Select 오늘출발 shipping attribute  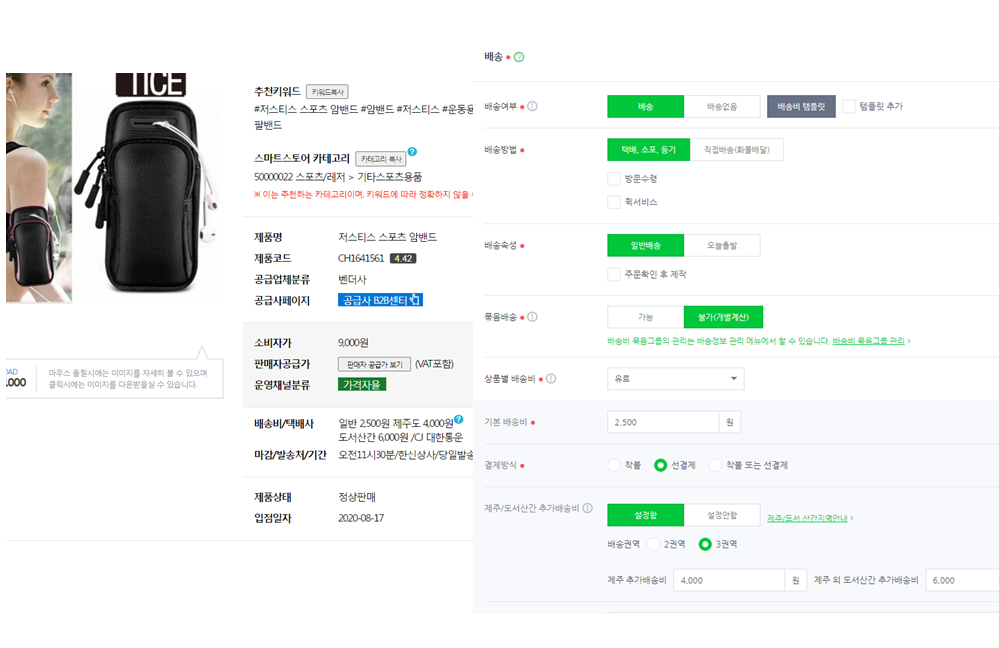[x=722, y=245]
